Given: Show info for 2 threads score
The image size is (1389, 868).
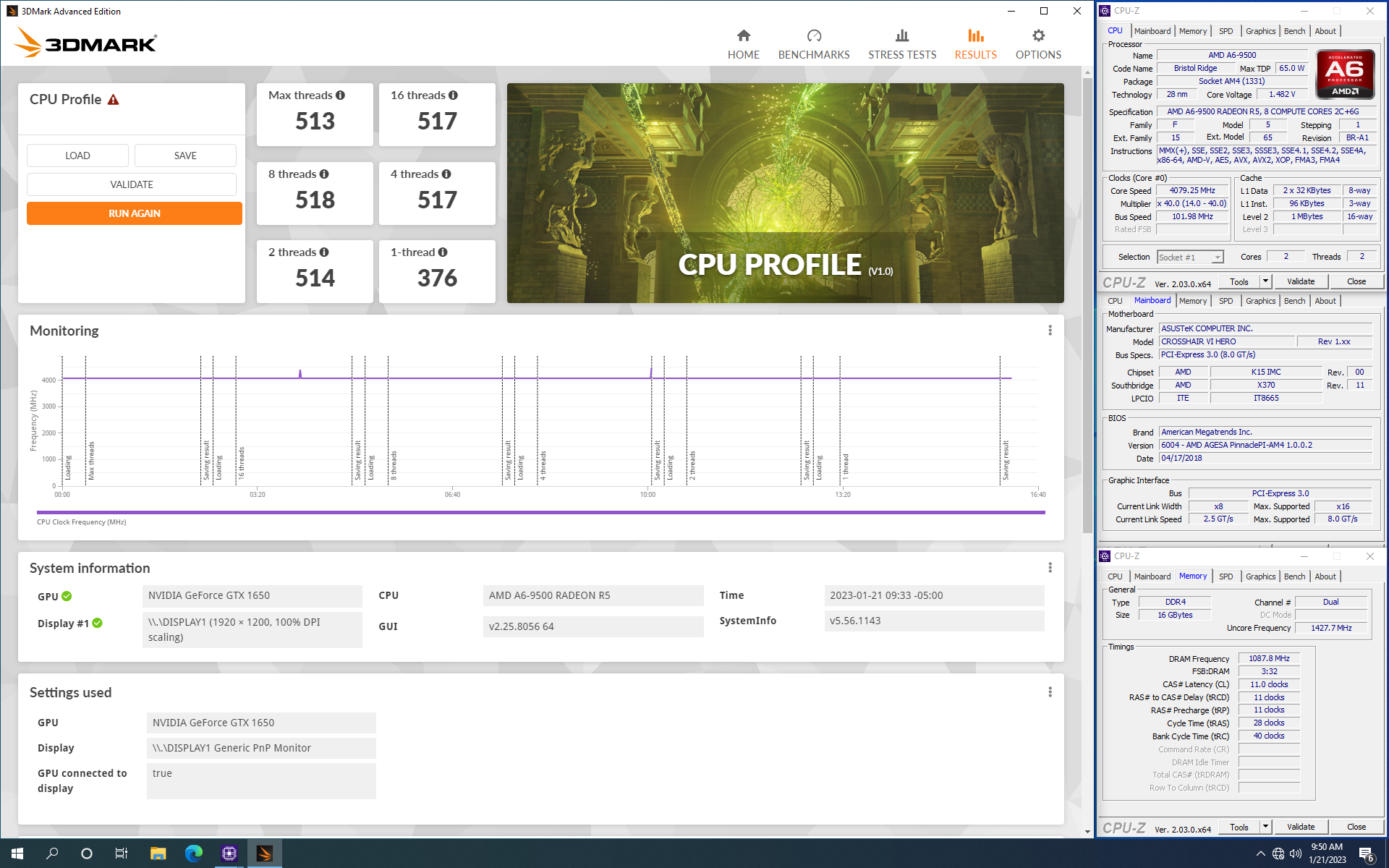Looking at the screenshot, I should pos(324,252).
